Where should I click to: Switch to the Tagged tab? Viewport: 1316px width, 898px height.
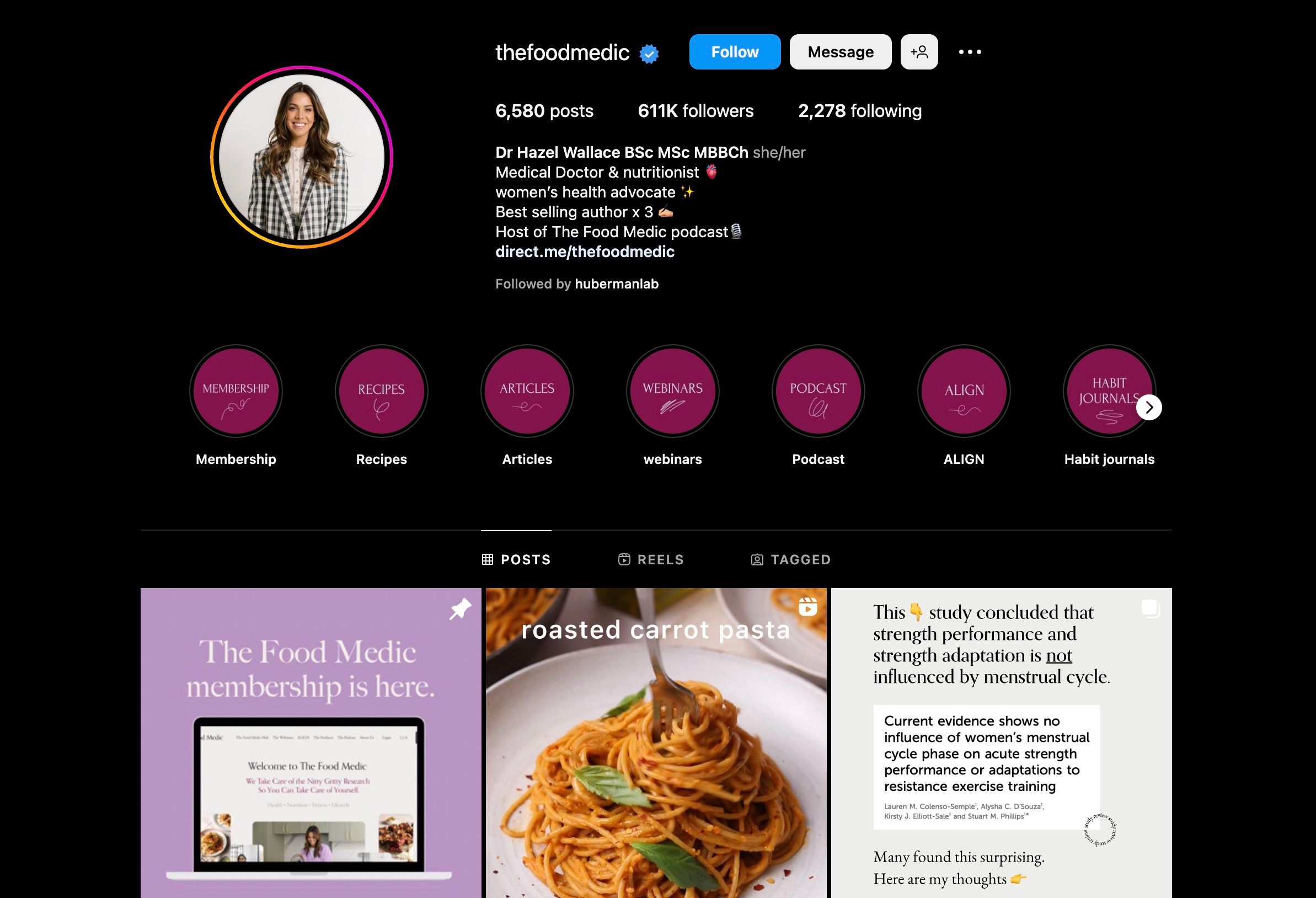pos(790,559)
